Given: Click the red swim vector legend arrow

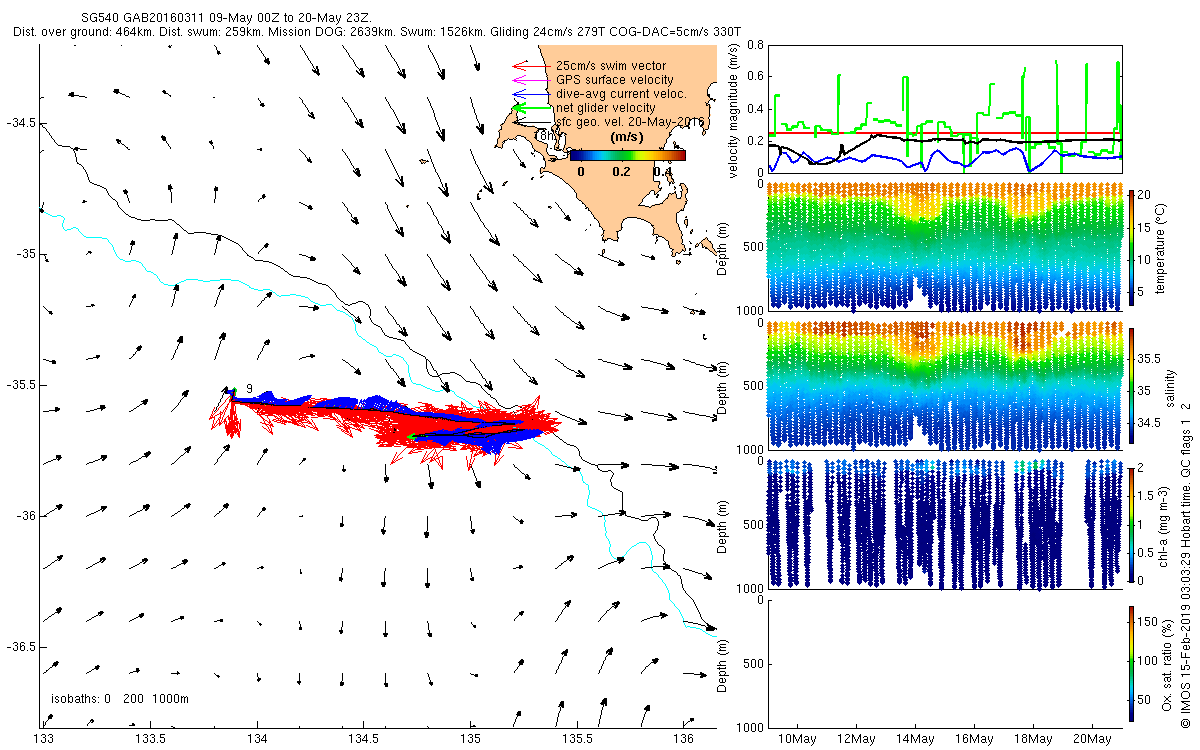Looking at the screenshot, I should [530, 66].
